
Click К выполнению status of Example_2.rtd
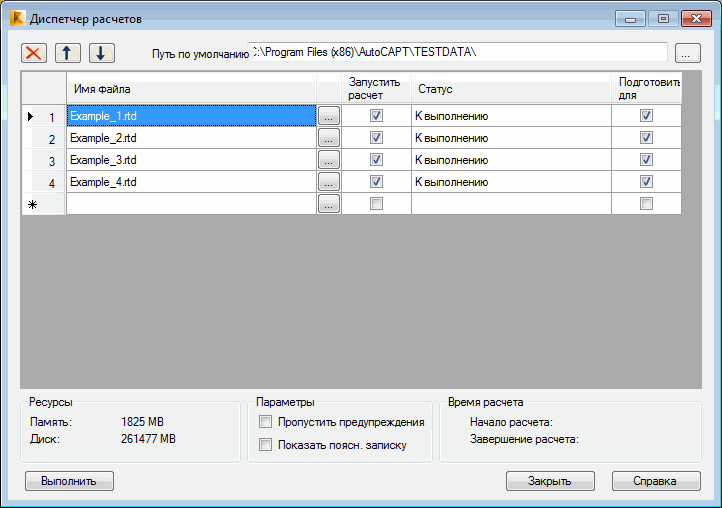pyautogui.click(x=511, y=138)
